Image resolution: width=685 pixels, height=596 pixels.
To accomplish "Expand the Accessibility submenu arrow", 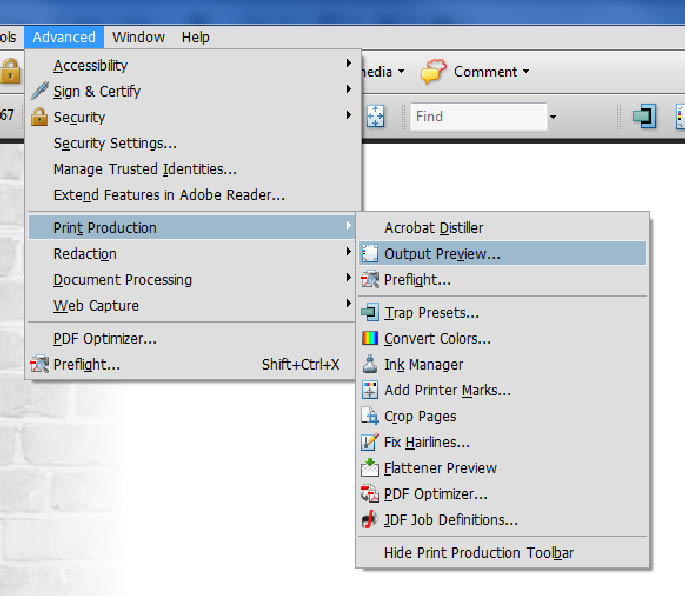I will [349, 64].
